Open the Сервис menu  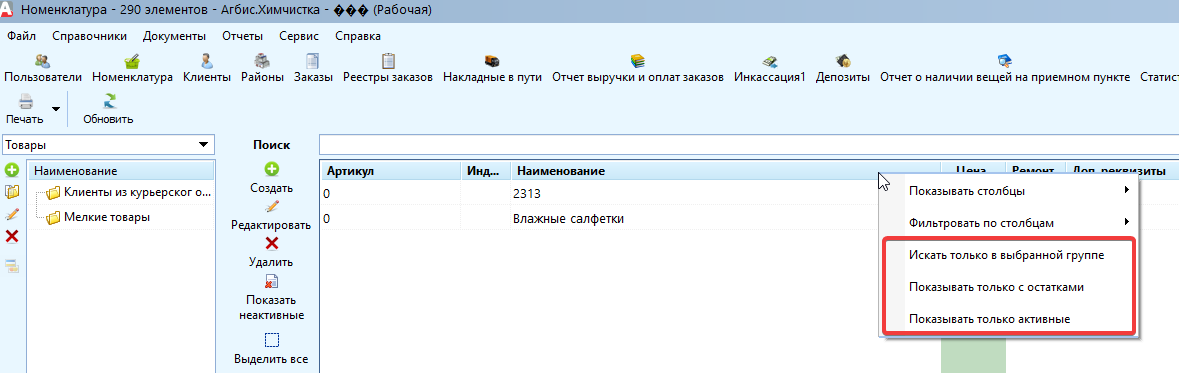tap(299, 36)
